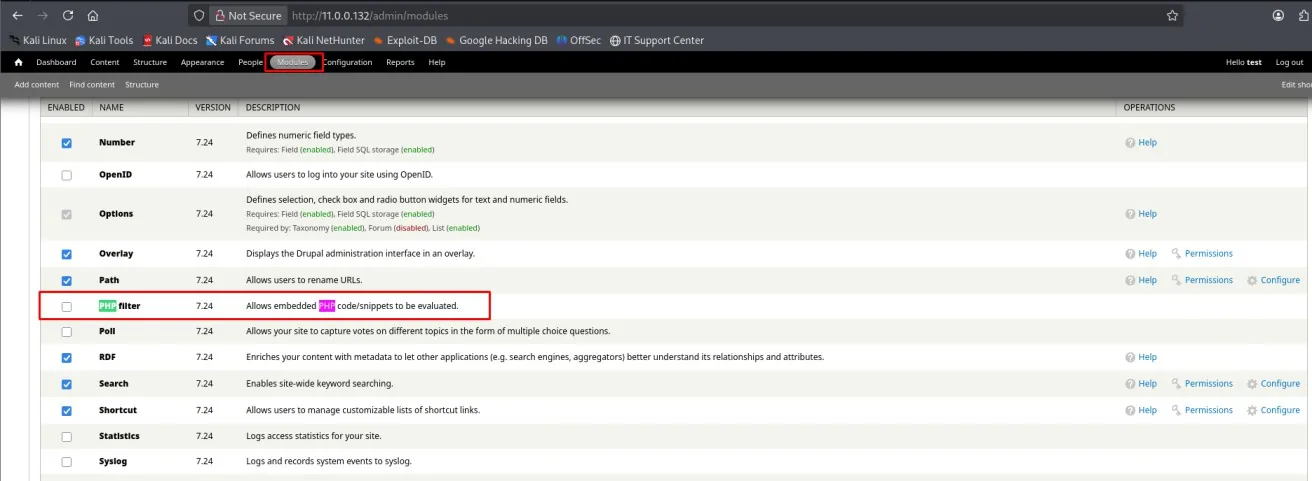Enable the OpenID module checkbox
Viewport: 1312px width, 481px height.
(x=67, y=175)
